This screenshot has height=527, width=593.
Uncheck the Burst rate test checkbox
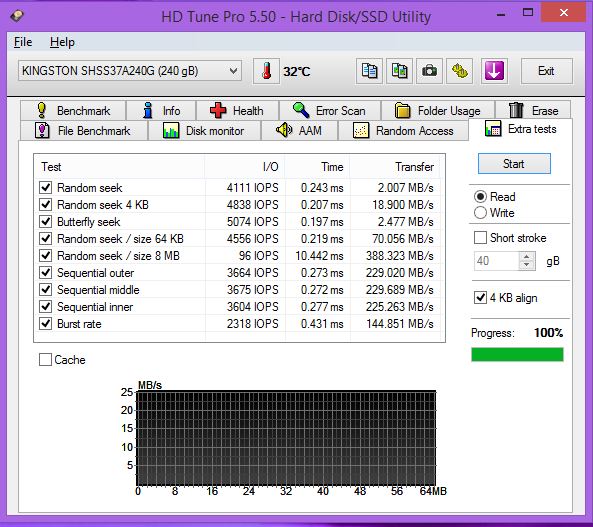[x=46, y=323]
